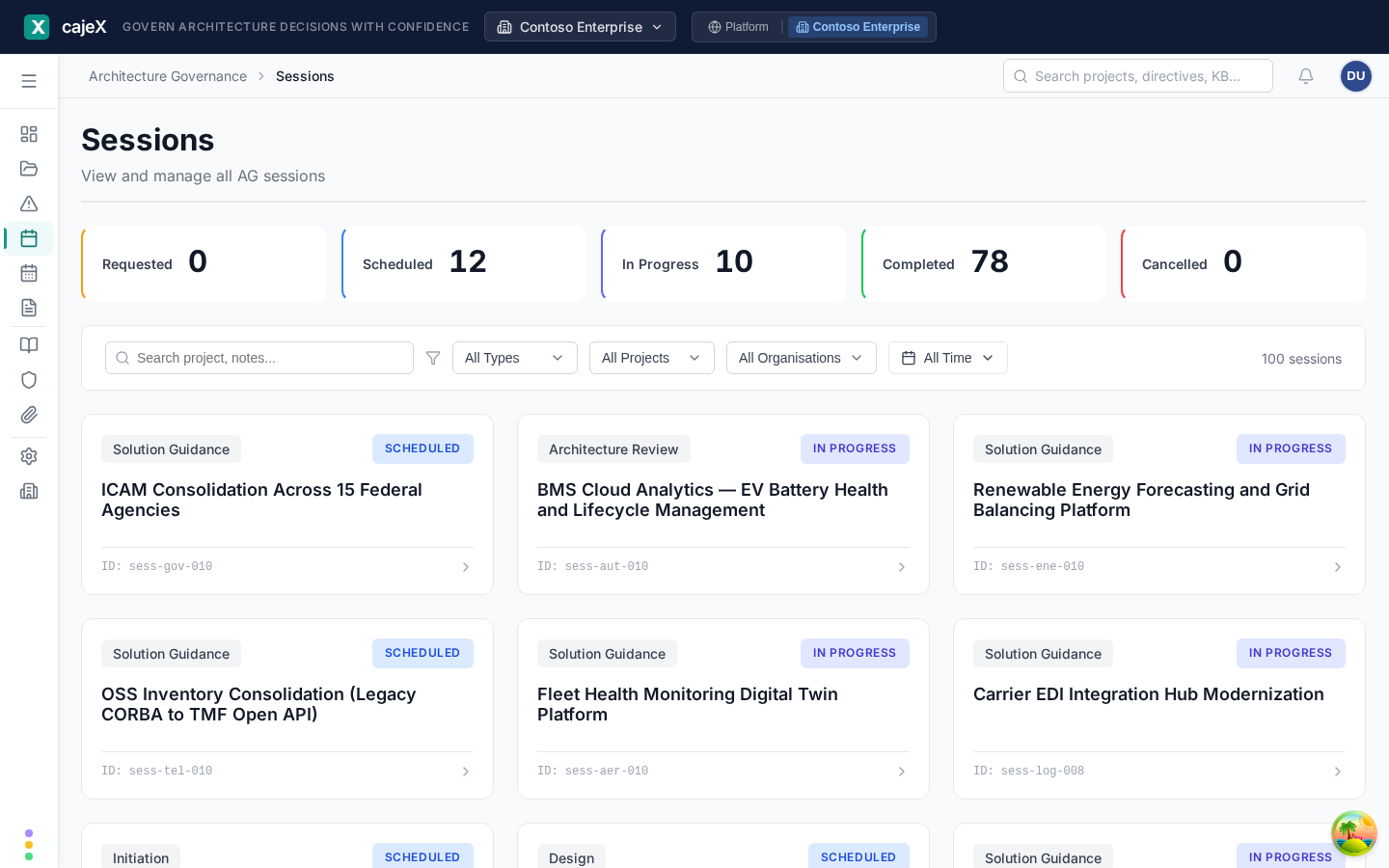Click the ID: sess-aer-010 text
Screen dimensions: 1389x868
(x=593, y=772)
